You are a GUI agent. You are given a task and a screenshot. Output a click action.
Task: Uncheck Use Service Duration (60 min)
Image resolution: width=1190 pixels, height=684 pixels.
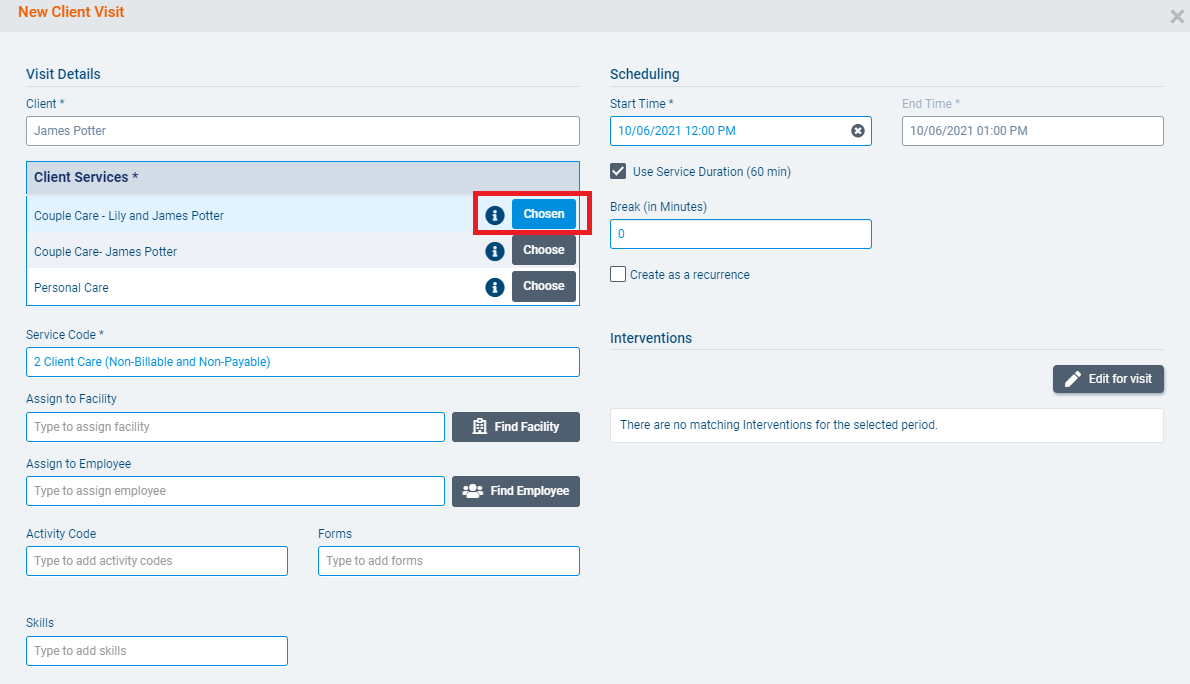(618, 170)
